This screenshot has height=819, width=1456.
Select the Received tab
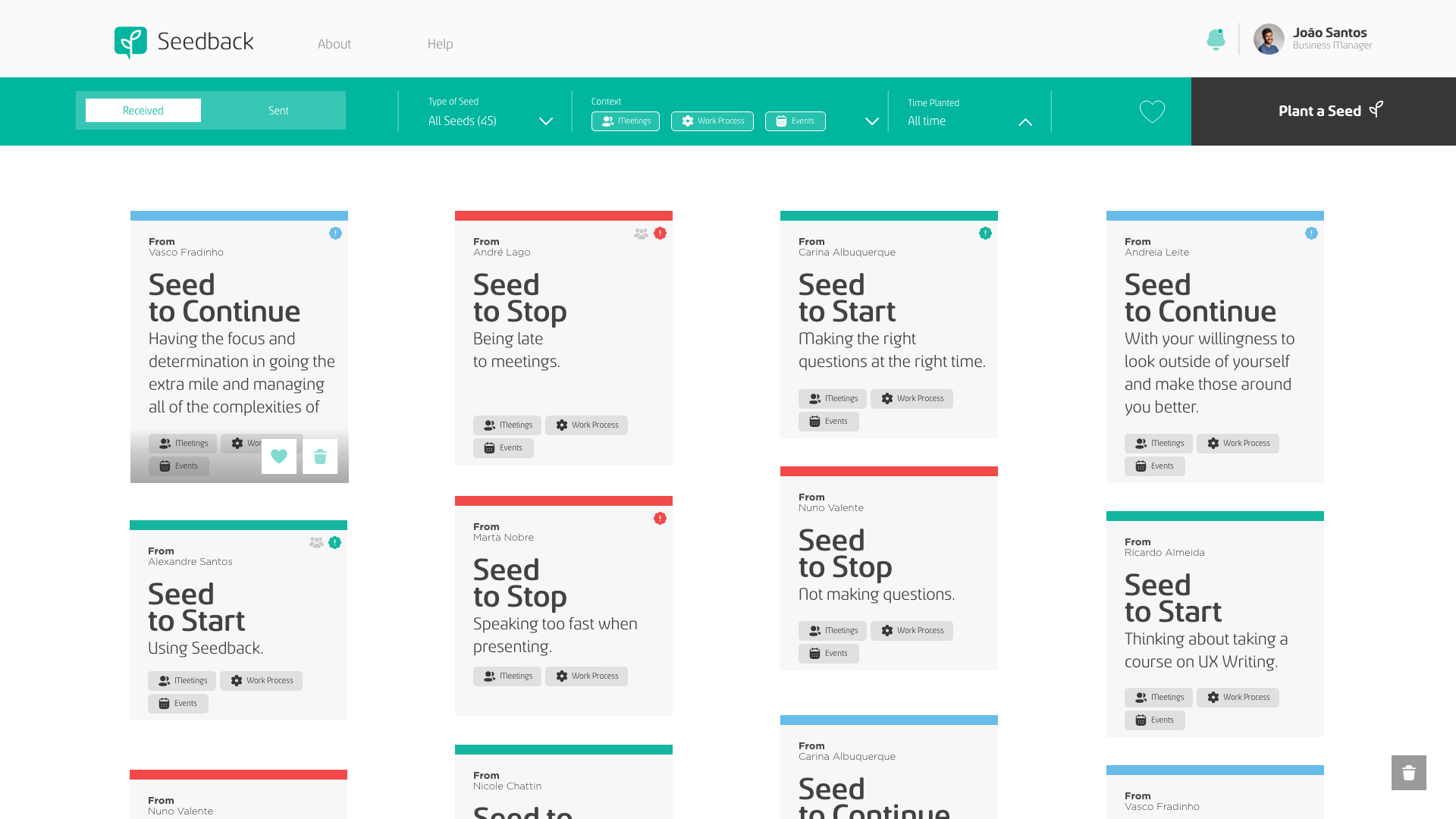(x=143, y=111)
